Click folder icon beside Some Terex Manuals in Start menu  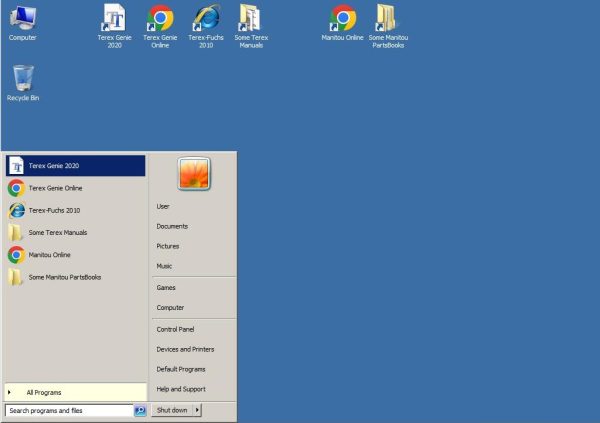(x=16, y=232)
